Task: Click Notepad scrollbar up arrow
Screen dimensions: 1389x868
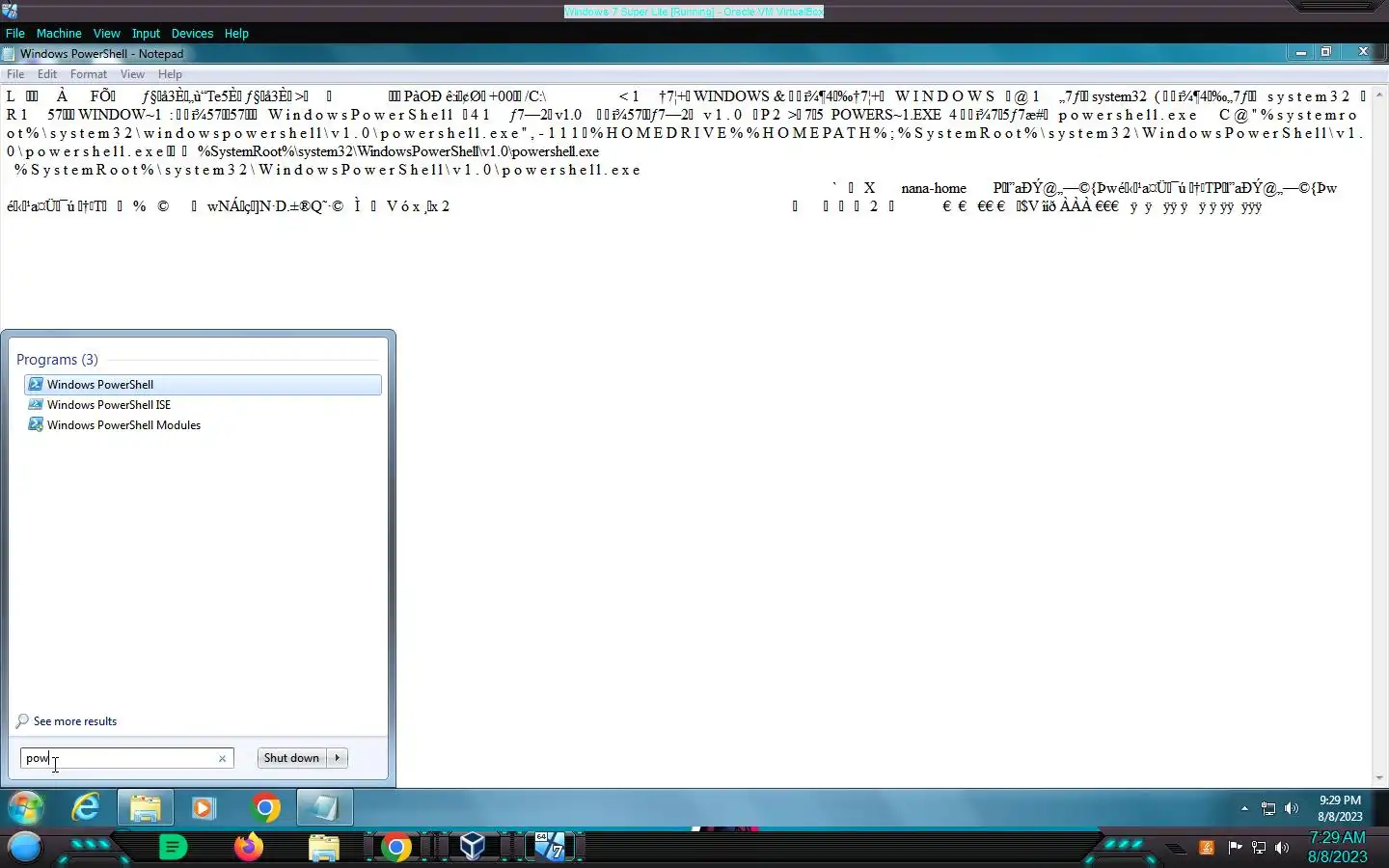Action: tap(1379, 95)
